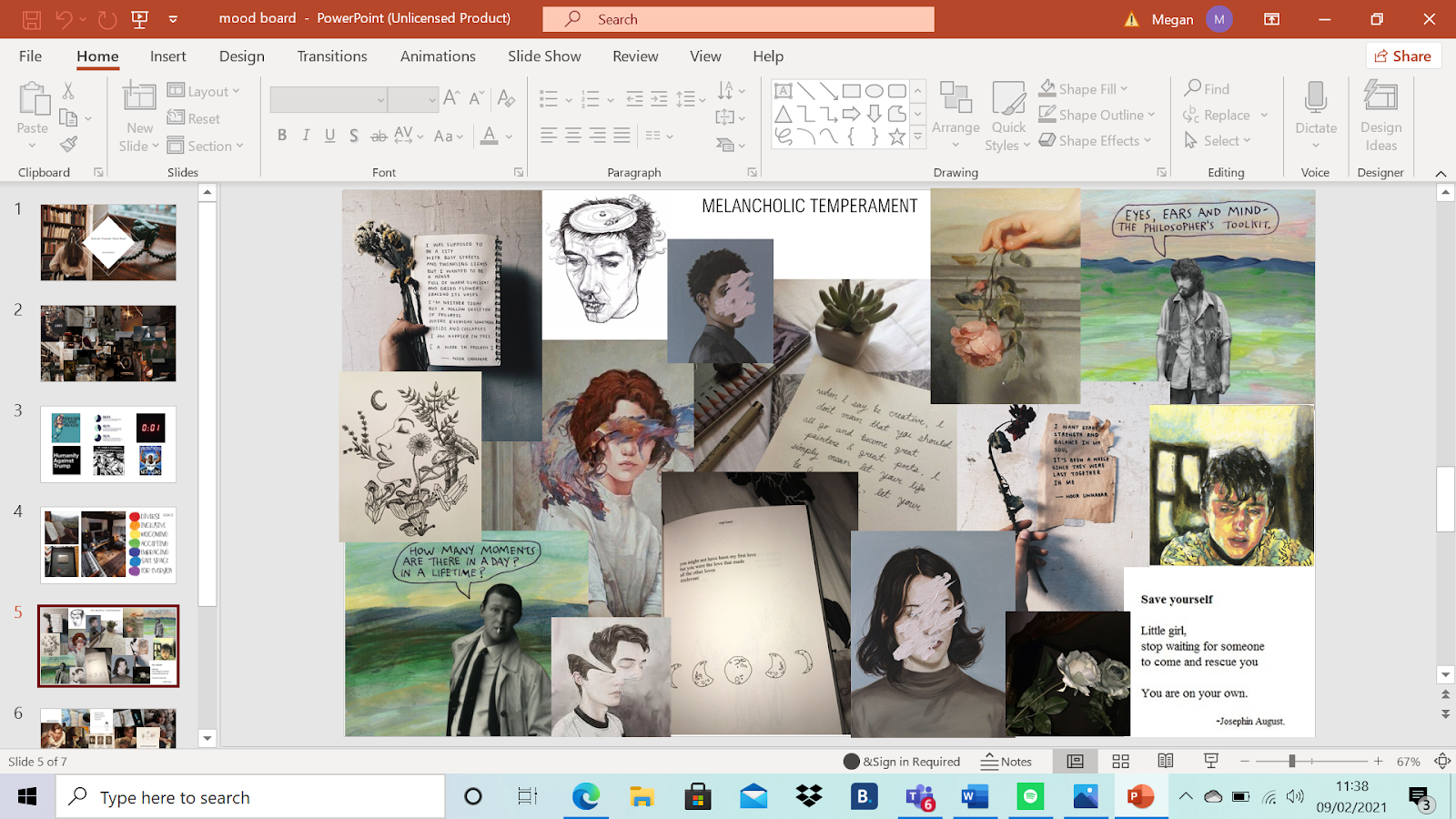Switch to the Slide Show tab

pos(544,56)
